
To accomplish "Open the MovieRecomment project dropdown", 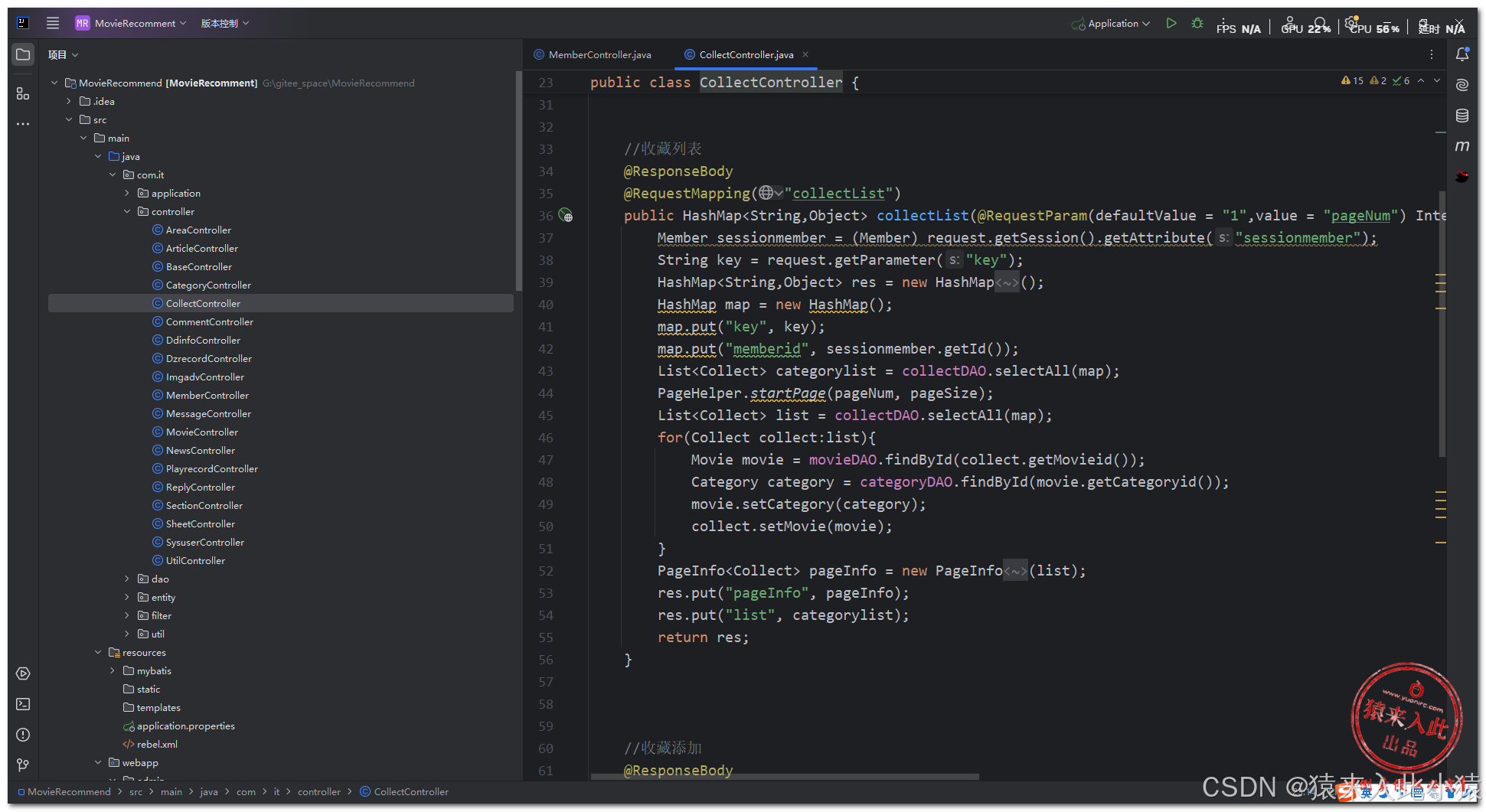I will tap(140, 23).
